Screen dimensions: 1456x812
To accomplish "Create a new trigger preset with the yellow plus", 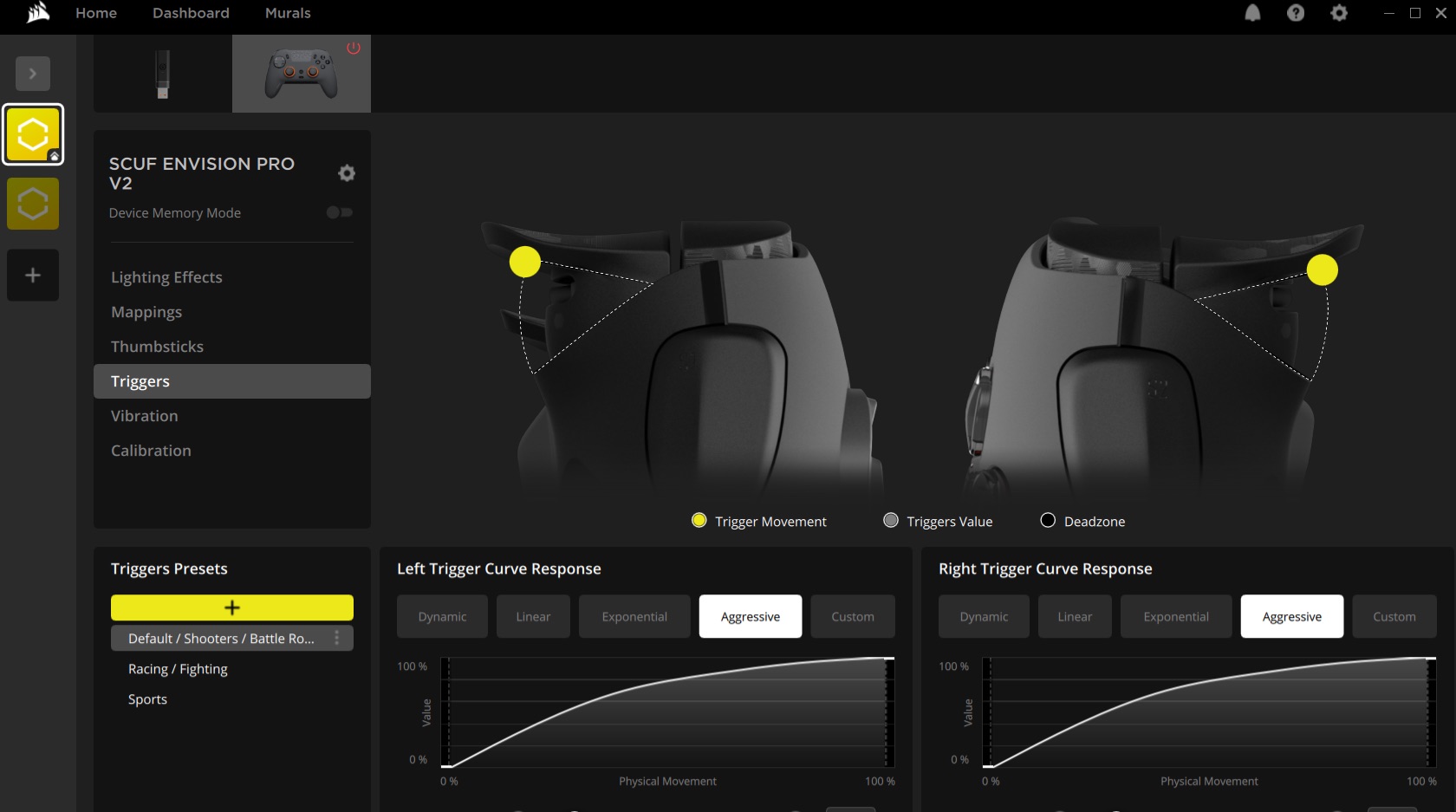I will pos(231,607).
